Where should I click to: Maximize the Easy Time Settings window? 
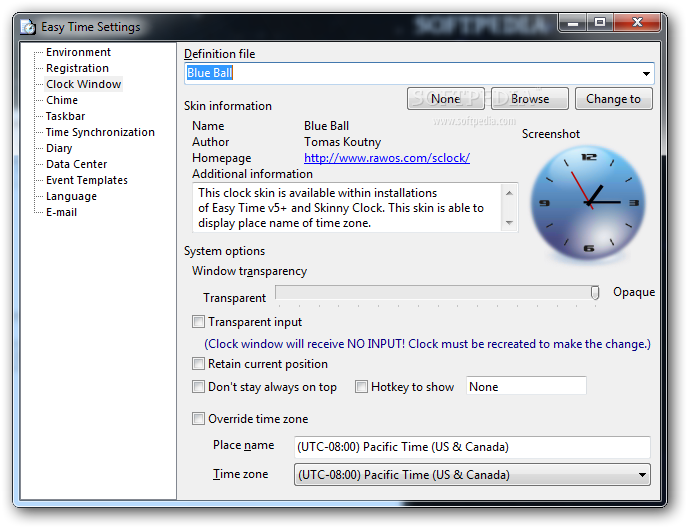click(600, 23)
